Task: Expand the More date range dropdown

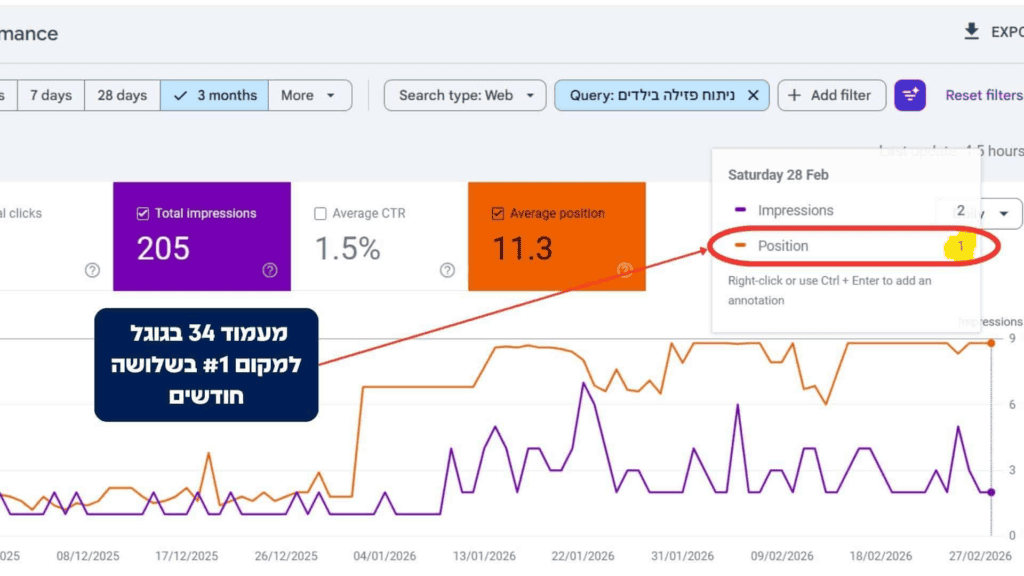Action: coord(310,95)
